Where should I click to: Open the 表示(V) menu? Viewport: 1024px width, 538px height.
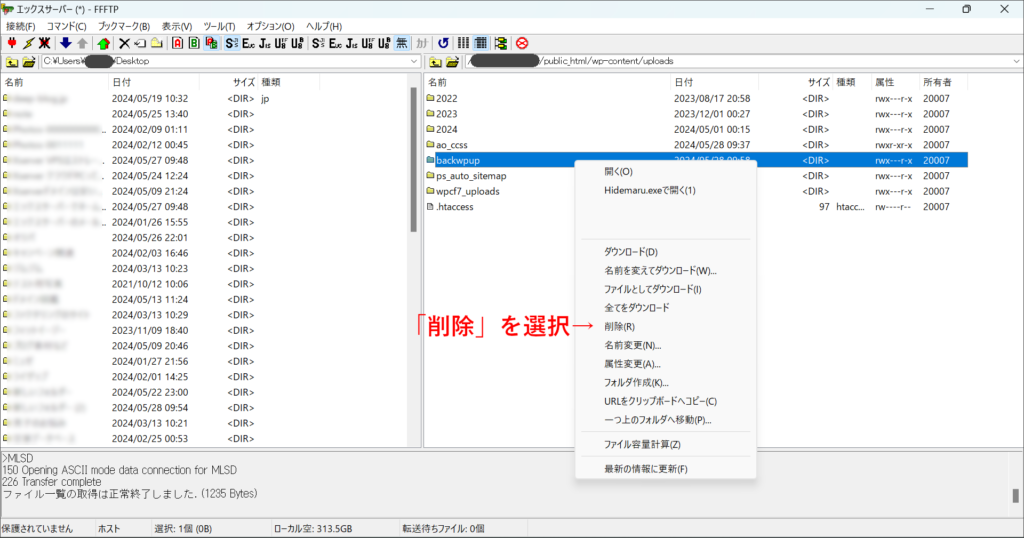(x=176, y=26)
